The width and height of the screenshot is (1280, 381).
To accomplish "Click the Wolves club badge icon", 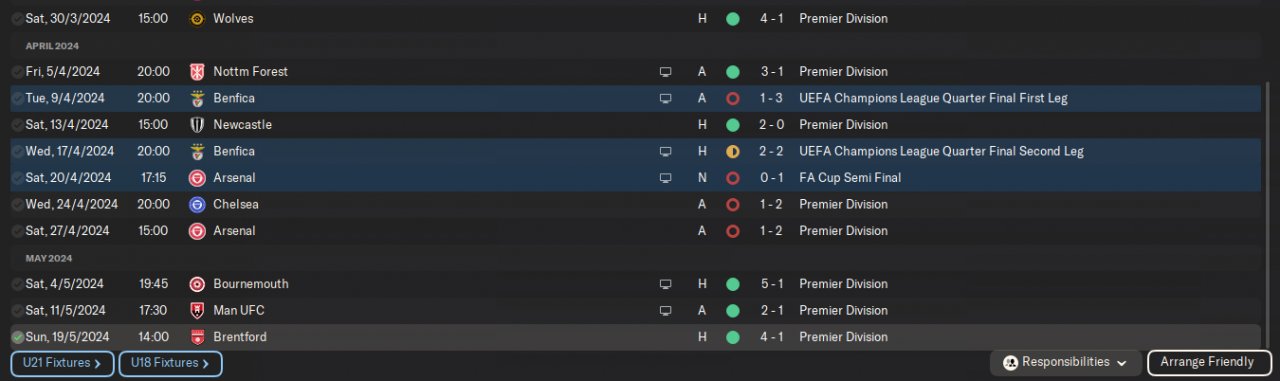I will [x=197, y=19].
